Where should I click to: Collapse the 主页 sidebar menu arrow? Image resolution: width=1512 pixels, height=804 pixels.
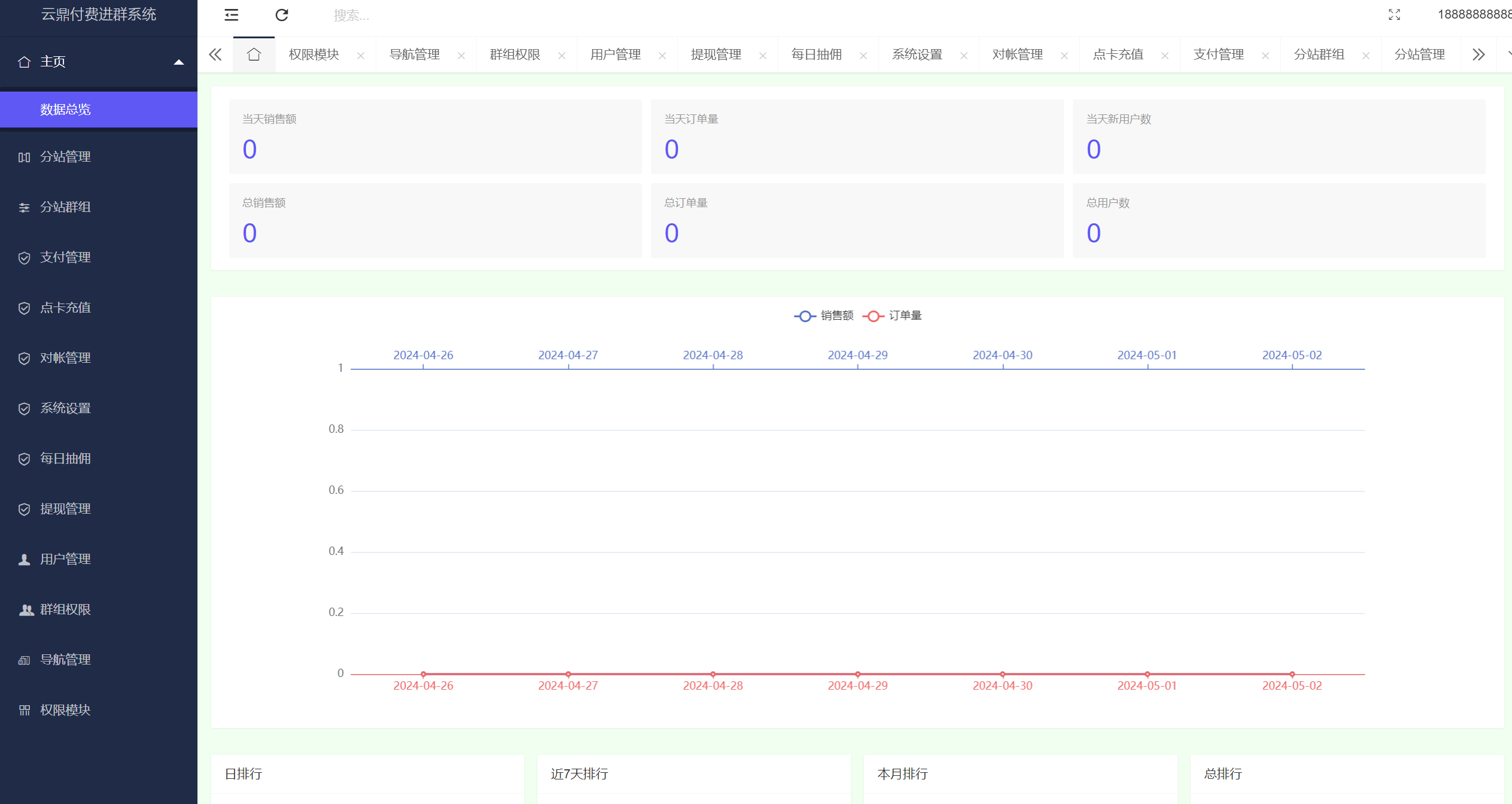(x=178, y=62)
